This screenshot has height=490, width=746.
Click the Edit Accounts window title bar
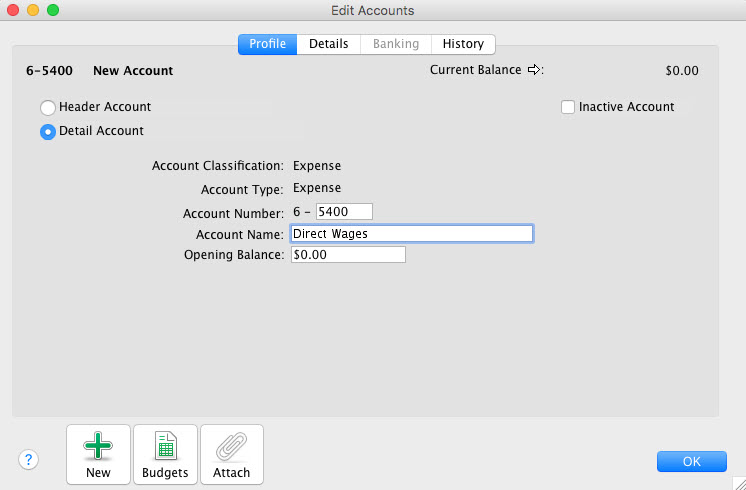372,10
